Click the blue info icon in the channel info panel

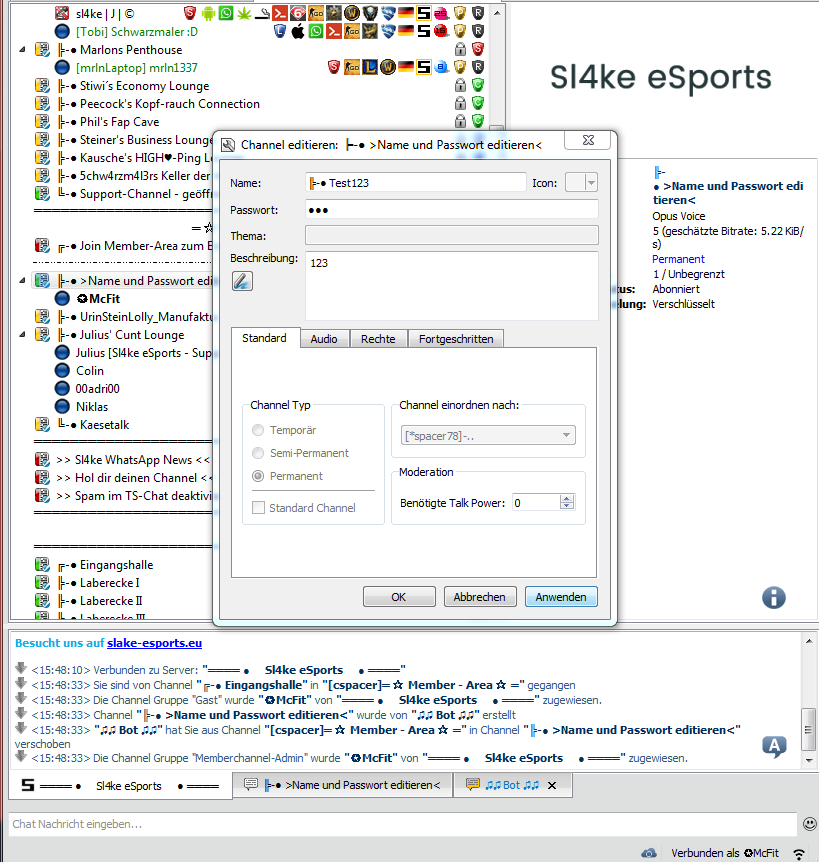coord(773,597)
